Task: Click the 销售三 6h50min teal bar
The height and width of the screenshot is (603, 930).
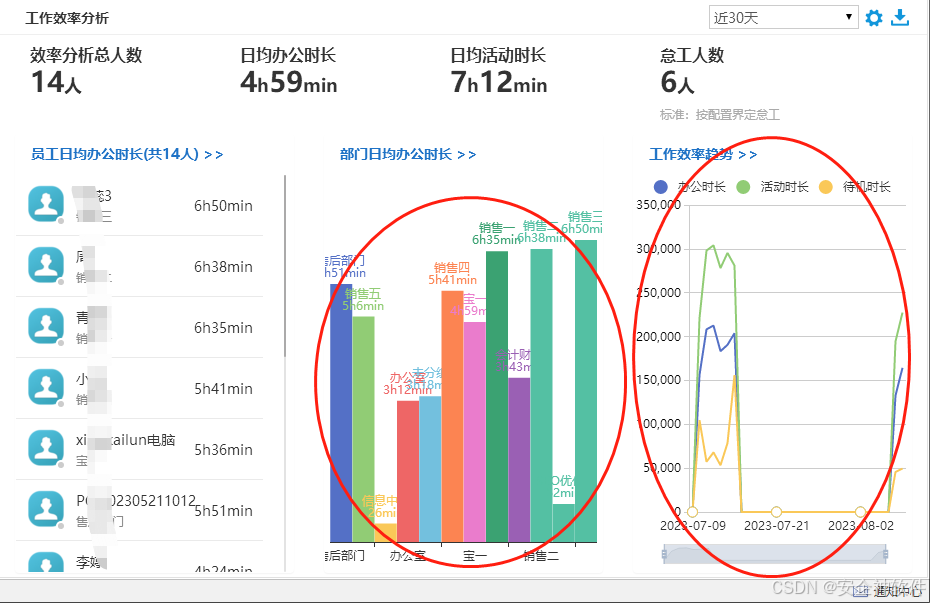Action: pyautogui.click(x=586, y=391)
